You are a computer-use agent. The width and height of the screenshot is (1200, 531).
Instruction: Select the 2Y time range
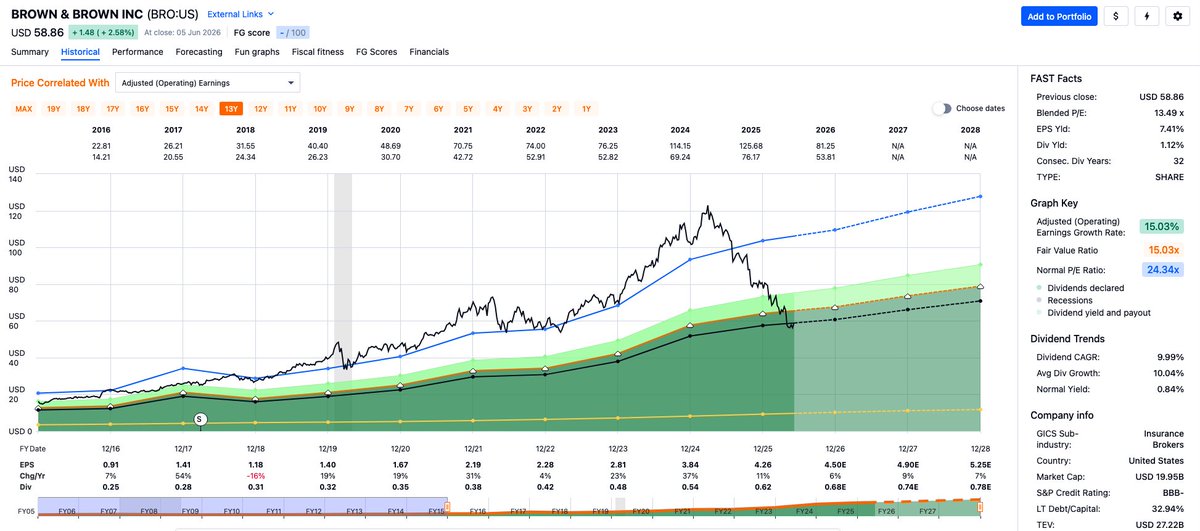click(556, 108)
